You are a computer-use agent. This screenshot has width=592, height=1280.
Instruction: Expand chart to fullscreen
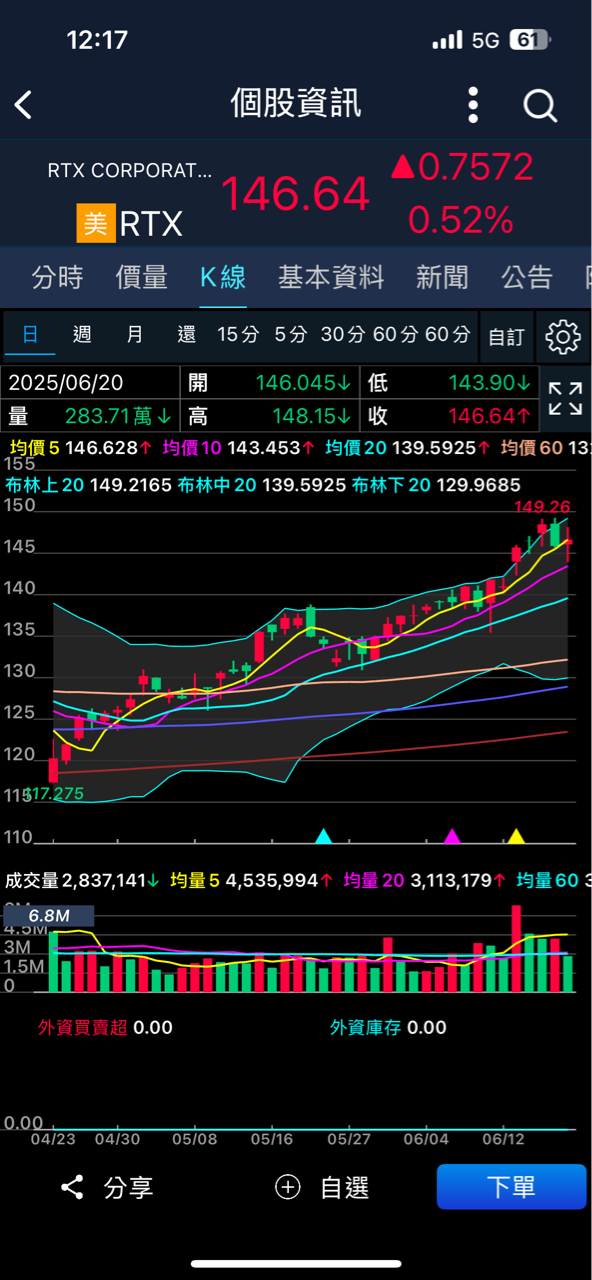(565, 398)
